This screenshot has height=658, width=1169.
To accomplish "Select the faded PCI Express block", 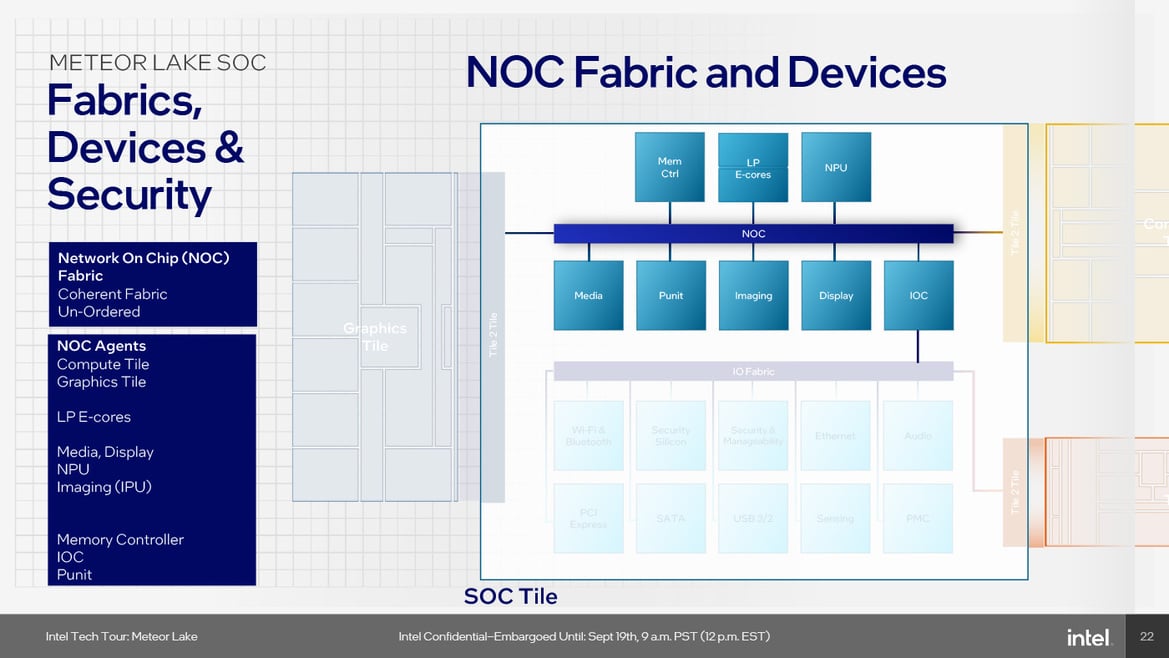I will pyautogui.click(x=588, y=519).
